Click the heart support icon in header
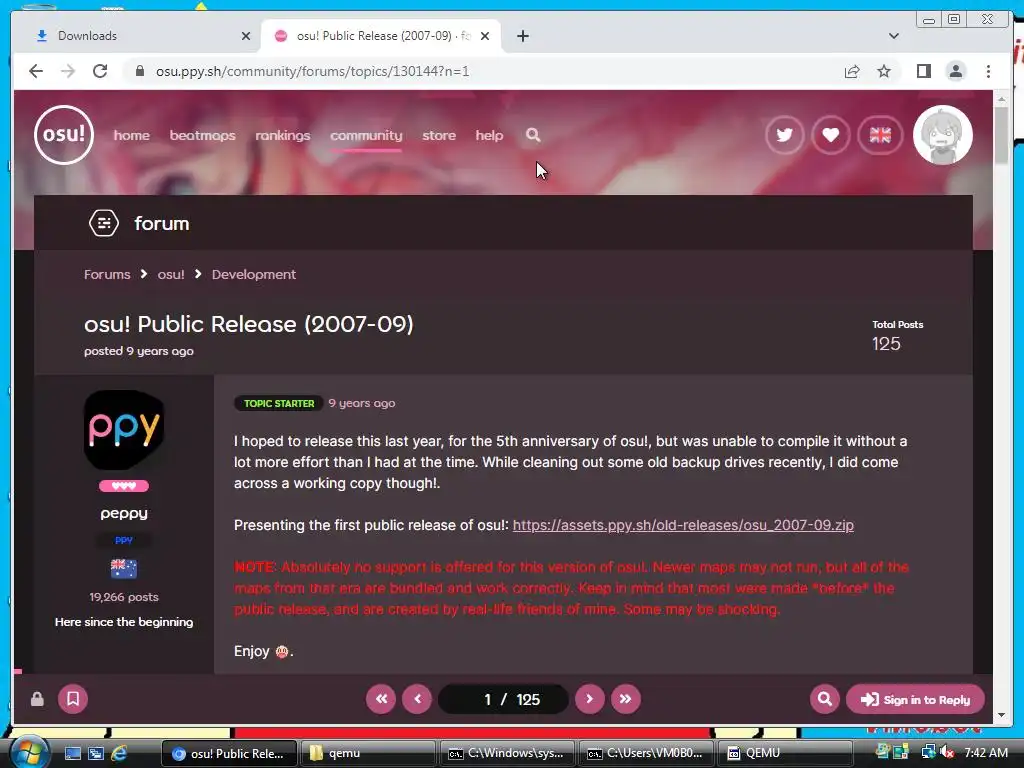The image size is (1024, 768). coord(831,135)
